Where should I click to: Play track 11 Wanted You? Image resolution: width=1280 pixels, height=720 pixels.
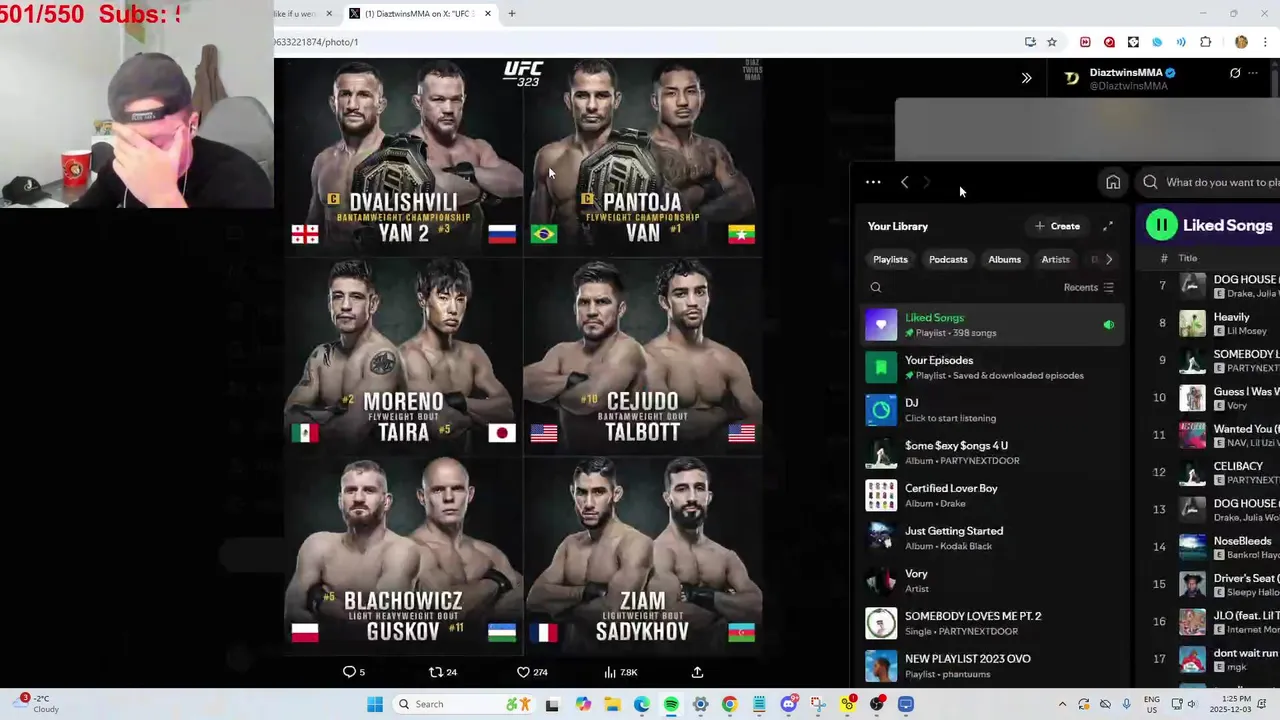1211,435
